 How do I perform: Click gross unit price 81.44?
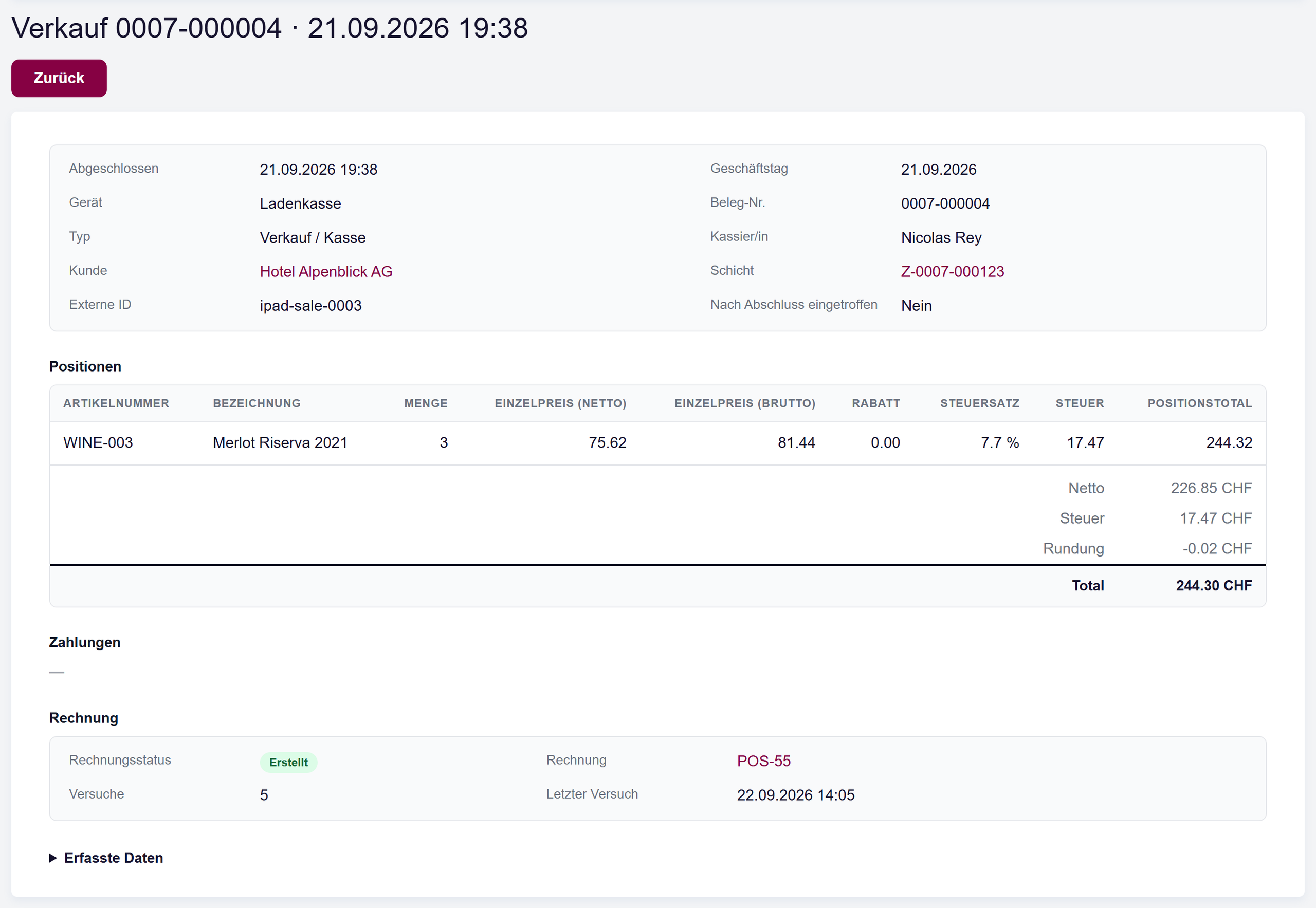coord(796,442)
